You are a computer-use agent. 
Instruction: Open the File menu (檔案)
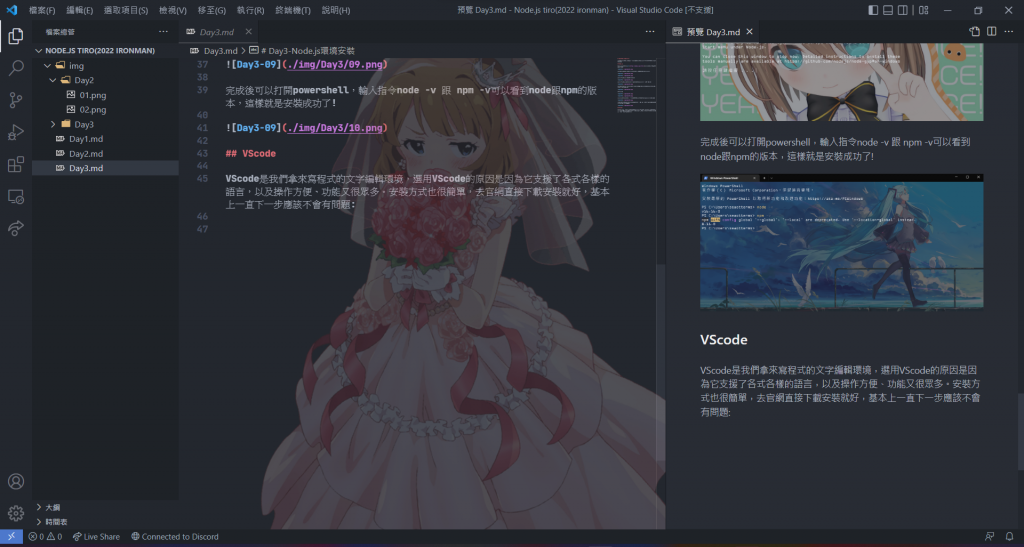click(x=42, y=10)
